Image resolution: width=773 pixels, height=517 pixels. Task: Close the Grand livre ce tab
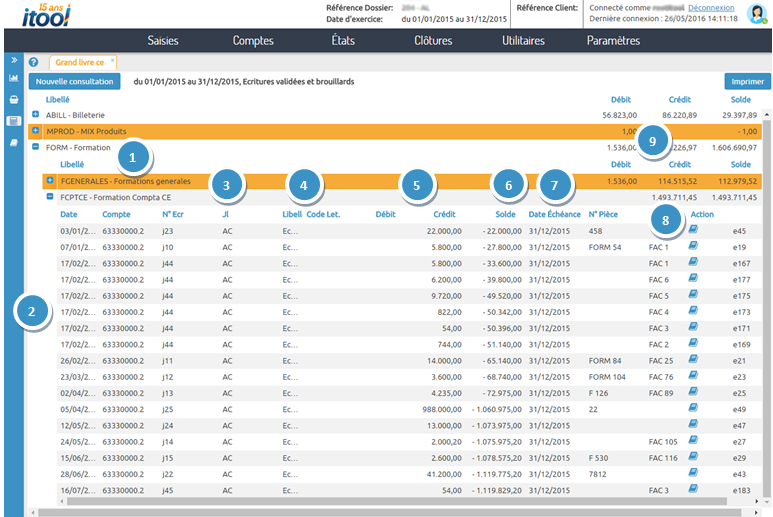112,60
